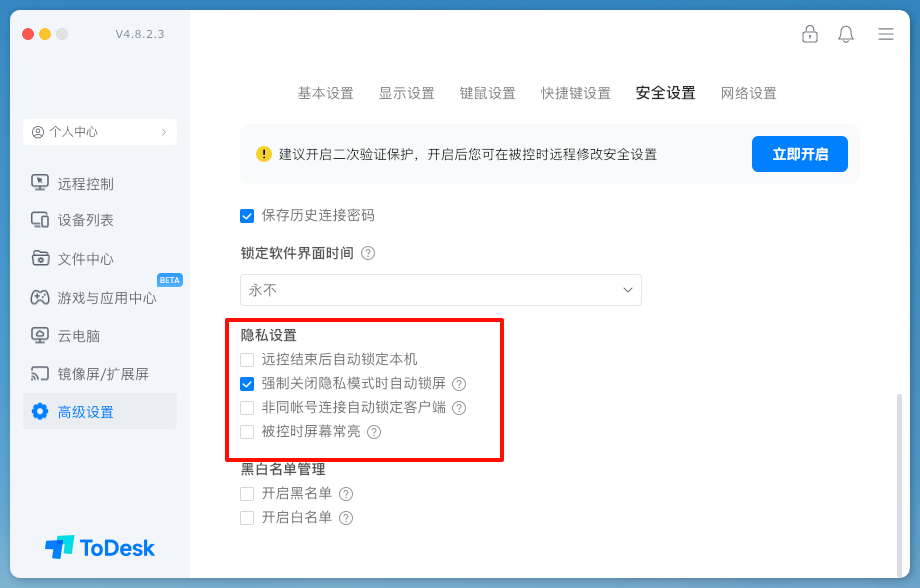The height and width of the screenshot is (588, 920).
Task: Click help icon next to 开启黑名单
Action: click(346, 494)
